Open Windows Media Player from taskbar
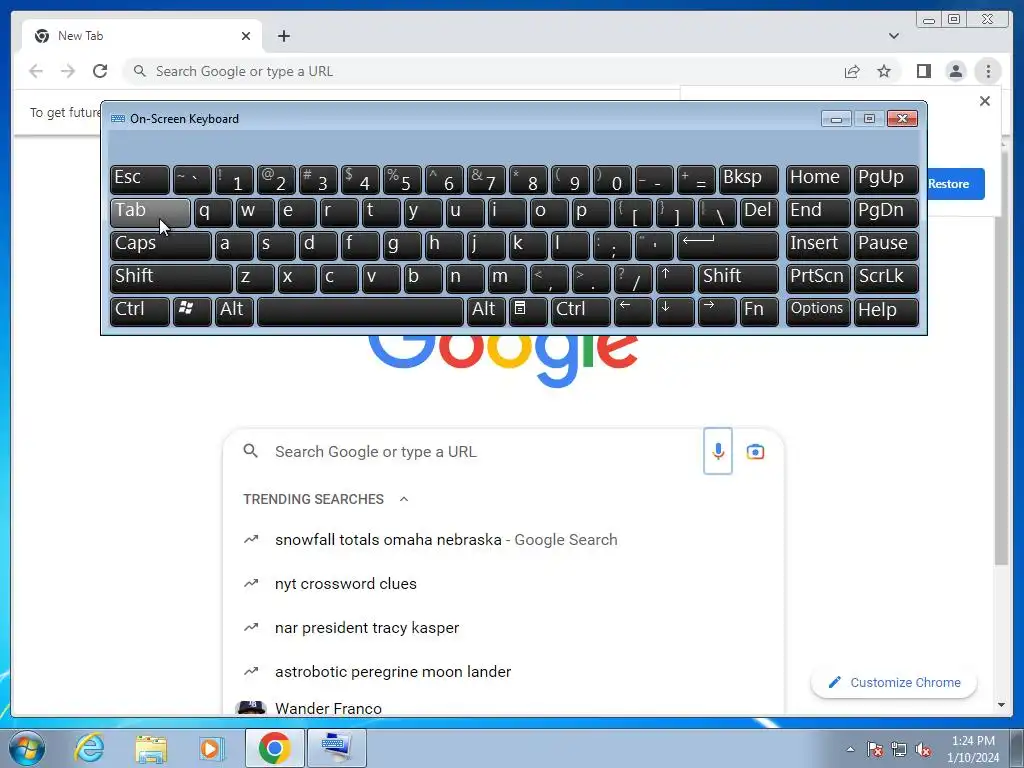Image resolution: width=1024 pixels, height=768 pixels. 211,748
